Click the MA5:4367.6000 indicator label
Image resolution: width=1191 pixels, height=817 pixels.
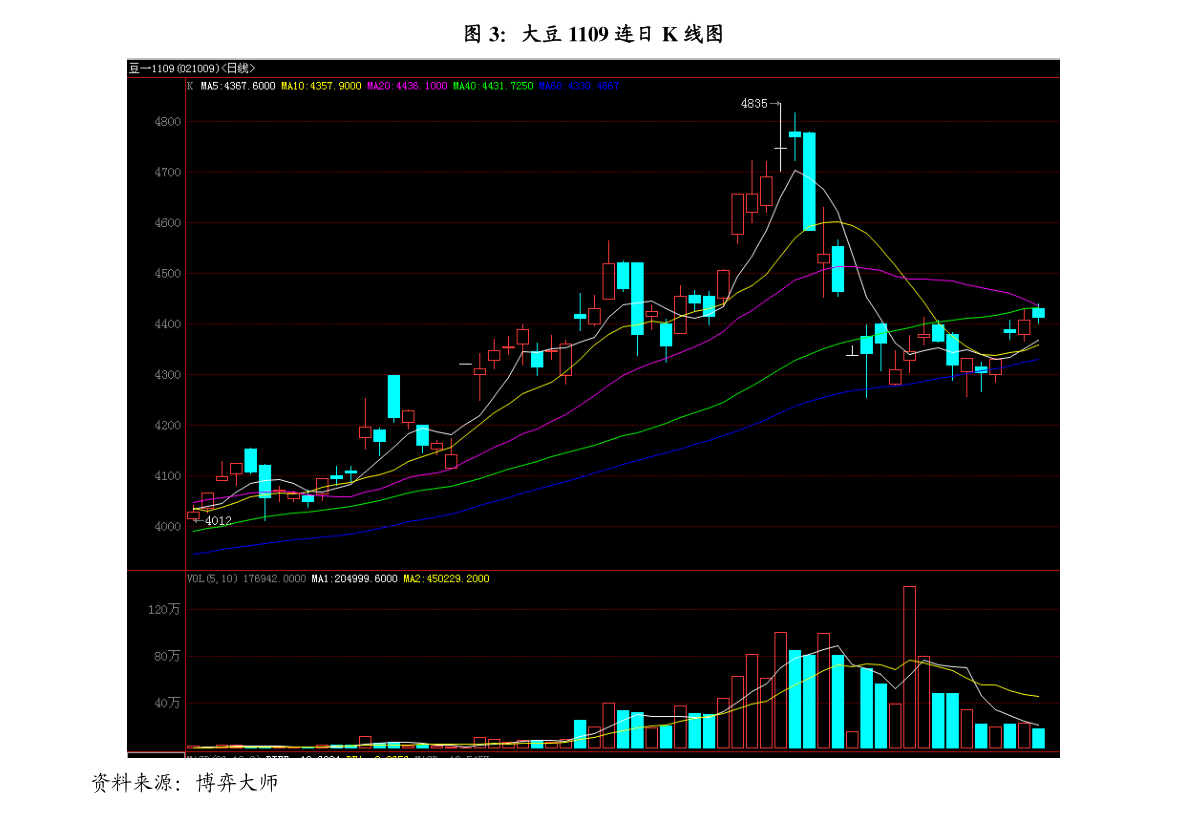tap(238, 87)
